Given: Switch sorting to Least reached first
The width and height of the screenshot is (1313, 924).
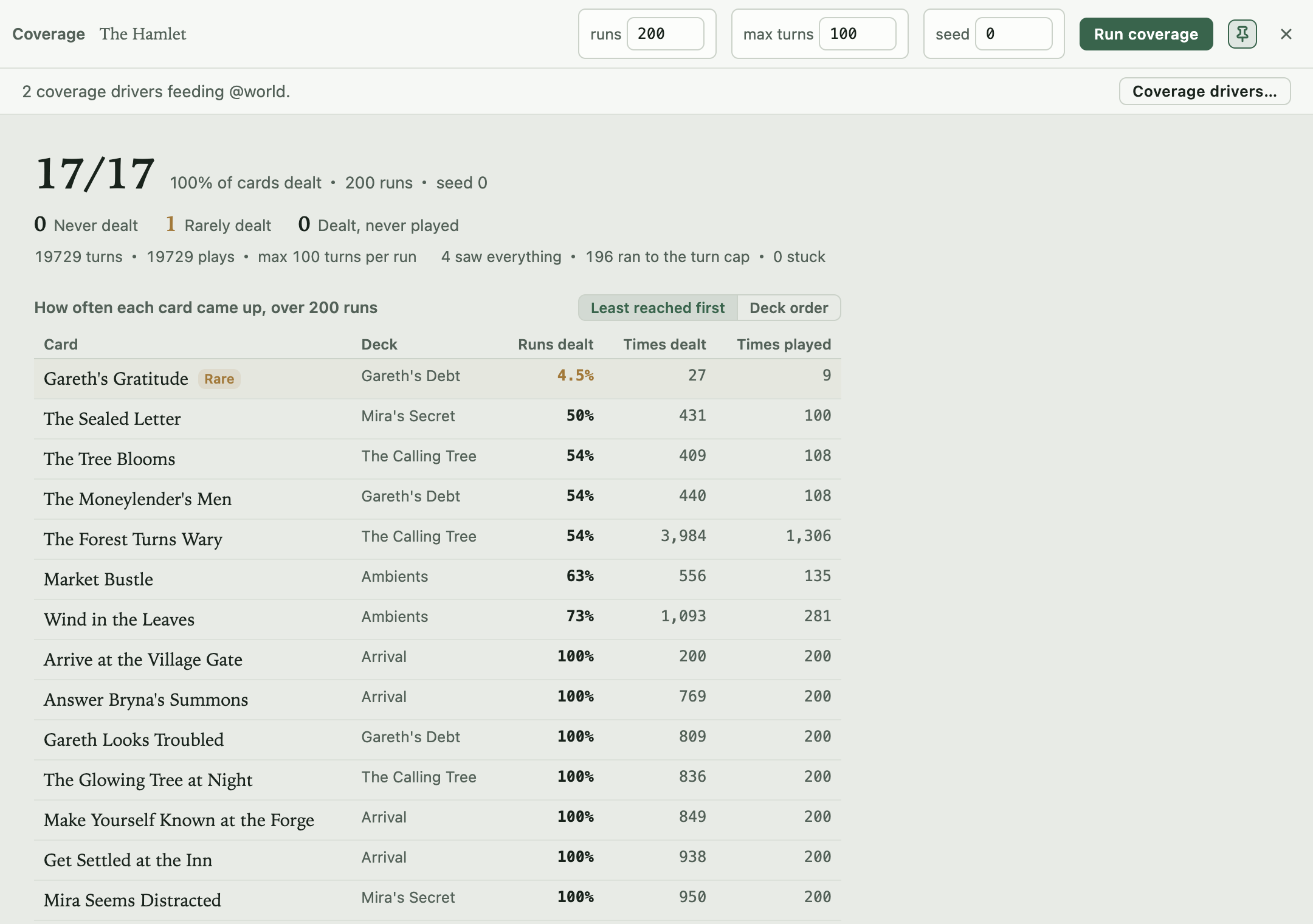Looking at the screenshot, I should point(658,308).
